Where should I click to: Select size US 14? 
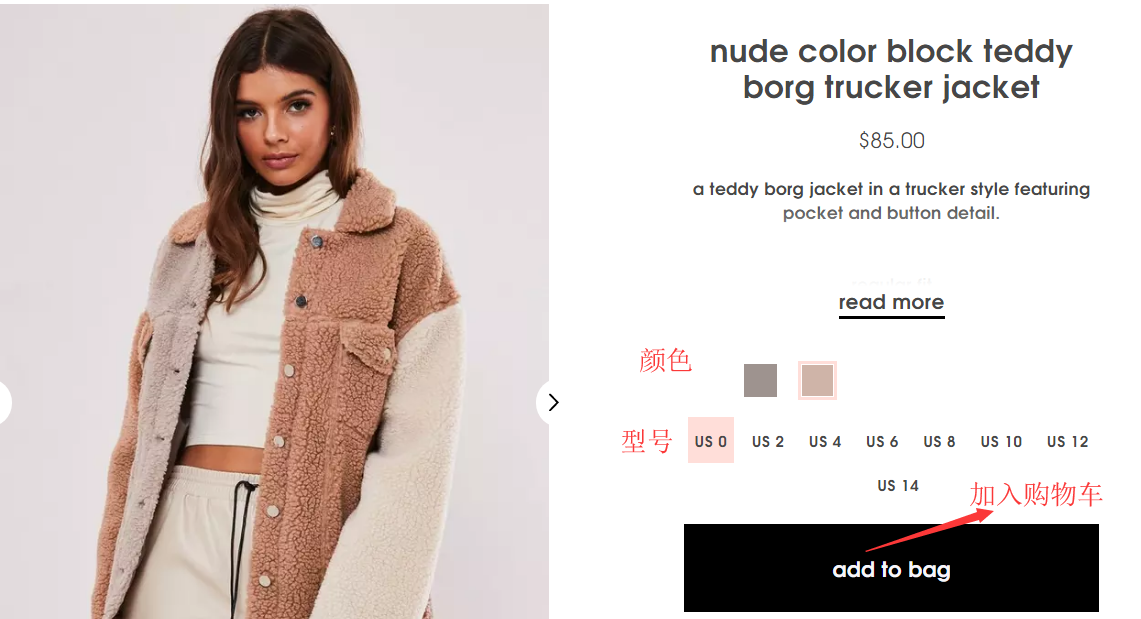(897, 485)
